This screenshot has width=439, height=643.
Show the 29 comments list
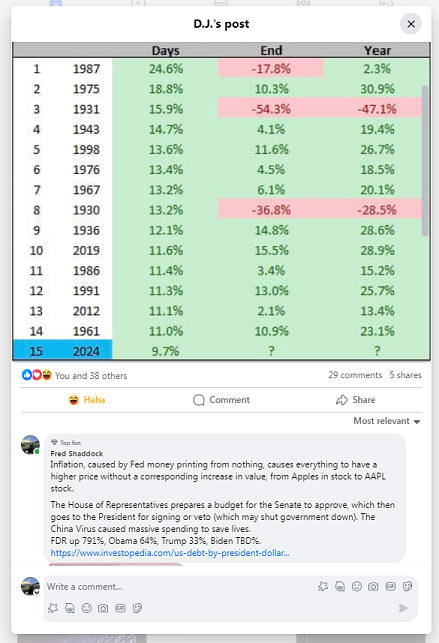click(355, 375)
